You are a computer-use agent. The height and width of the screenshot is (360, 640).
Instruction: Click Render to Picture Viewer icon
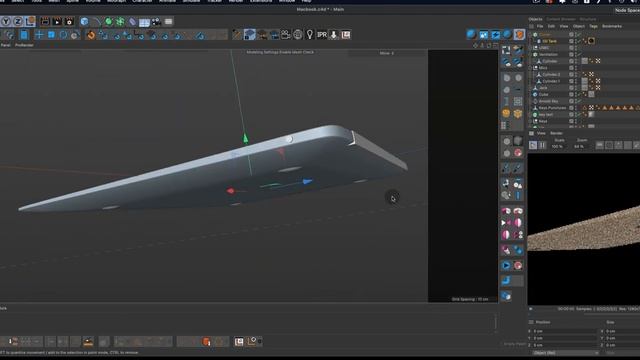(57, 22)
